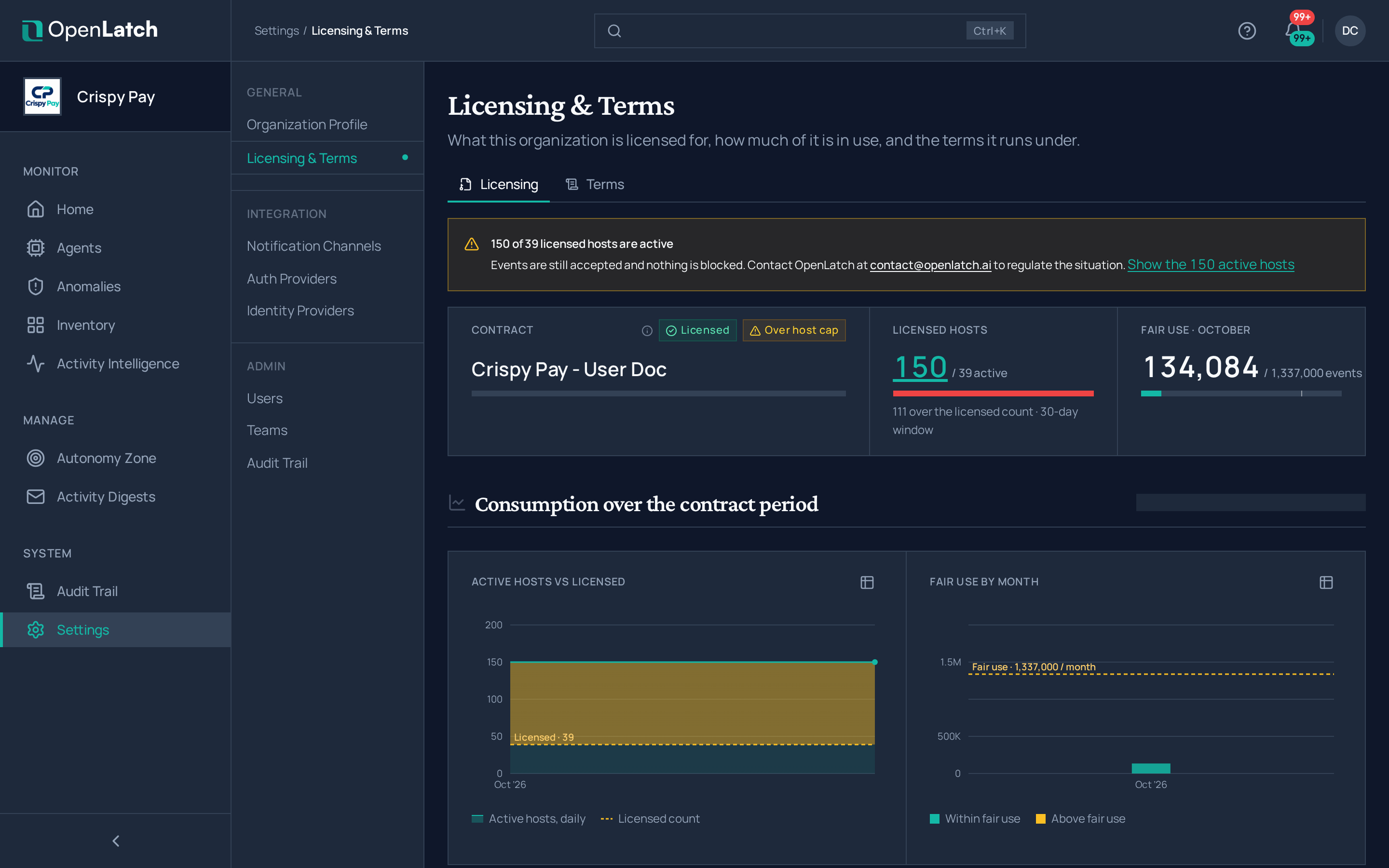The width and height of the screenshot is (1389, 868).
Task: Show table view for Active Hosts vs Licensed
Action: (x=867, y=582)
